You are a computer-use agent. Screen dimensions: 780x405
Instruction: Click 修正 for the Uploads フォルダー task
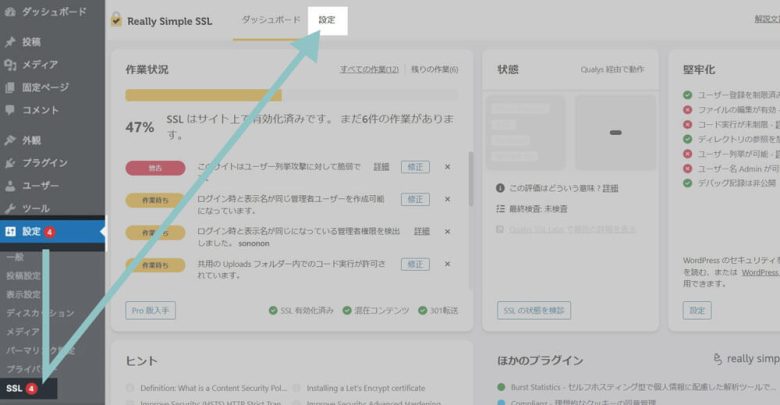pos(415,264)
